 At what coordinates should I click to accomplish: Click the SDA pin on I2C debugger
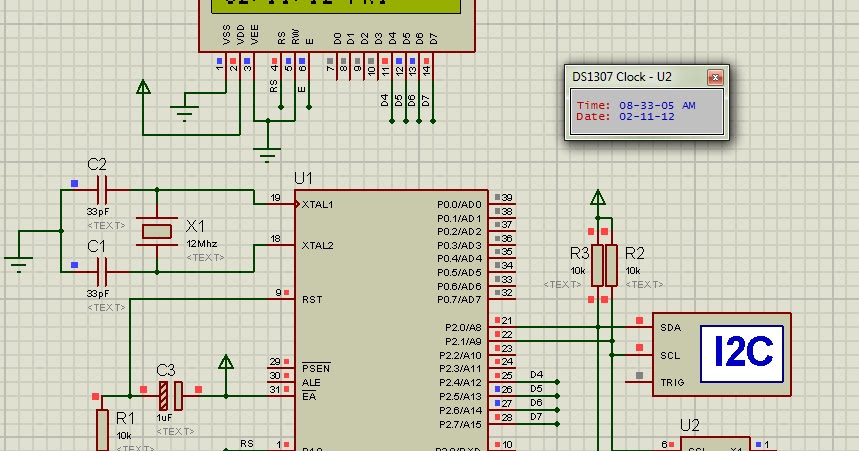pyautogui.click(x=671, y=328)
